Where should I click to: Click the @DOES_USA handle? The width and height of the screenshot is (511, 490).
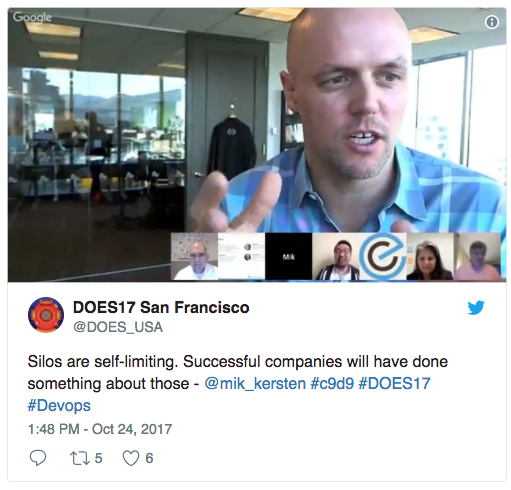(x=118, y=327)
